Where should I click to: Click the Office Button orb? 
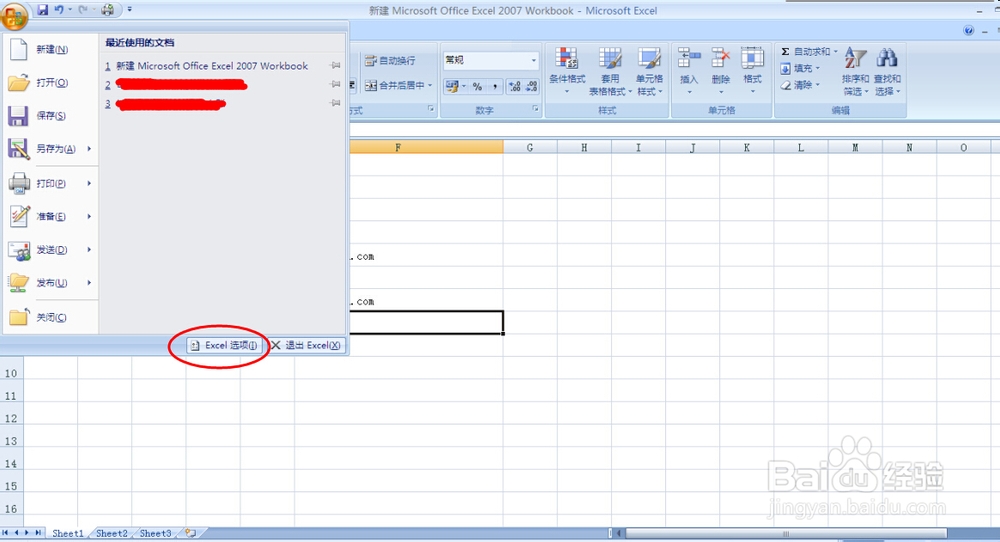[x=15, y=15]
